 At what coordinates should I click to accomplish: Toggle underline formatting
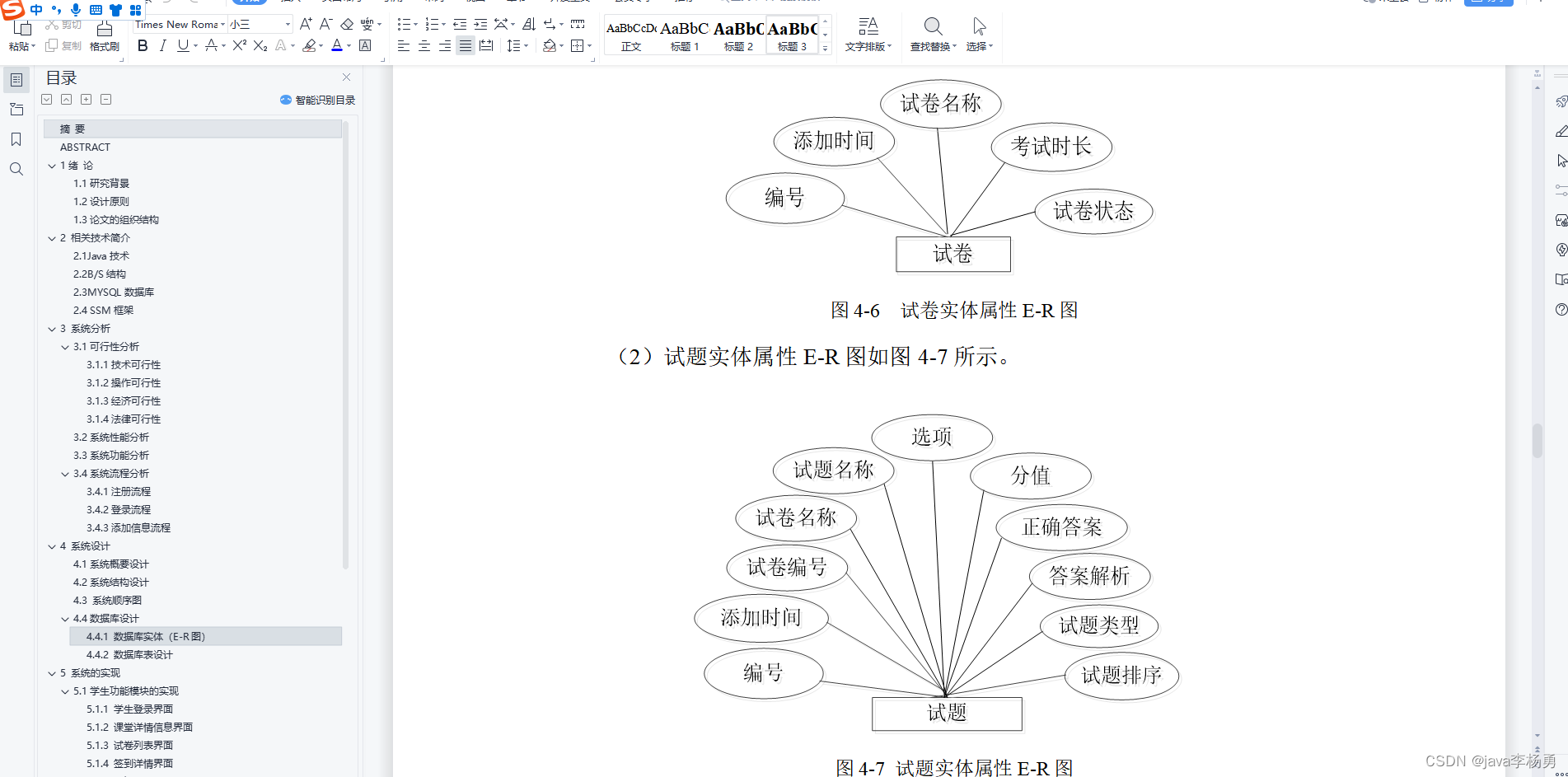pos(183,46)
